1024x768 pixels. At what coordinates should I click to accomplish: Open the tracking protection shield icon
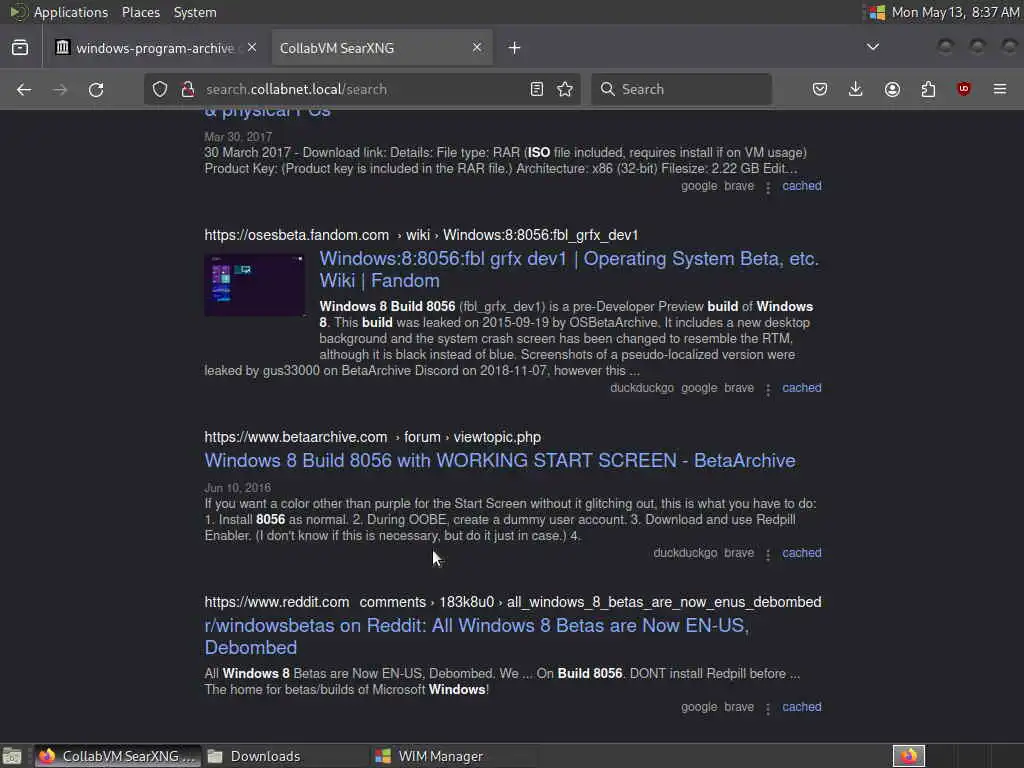click(x=160, y=89)
